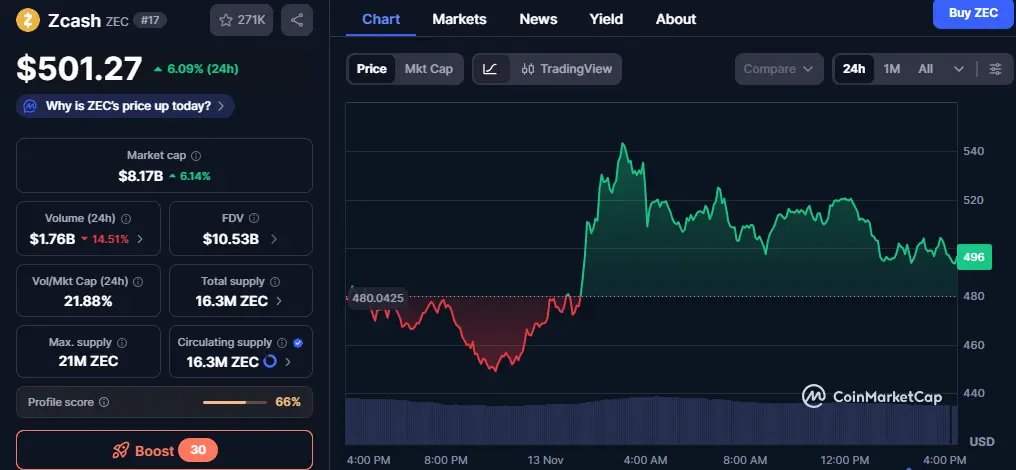This screenshot has width=1016, height=470.
Task: Open chart settings sliders icon
Action: 994,69
